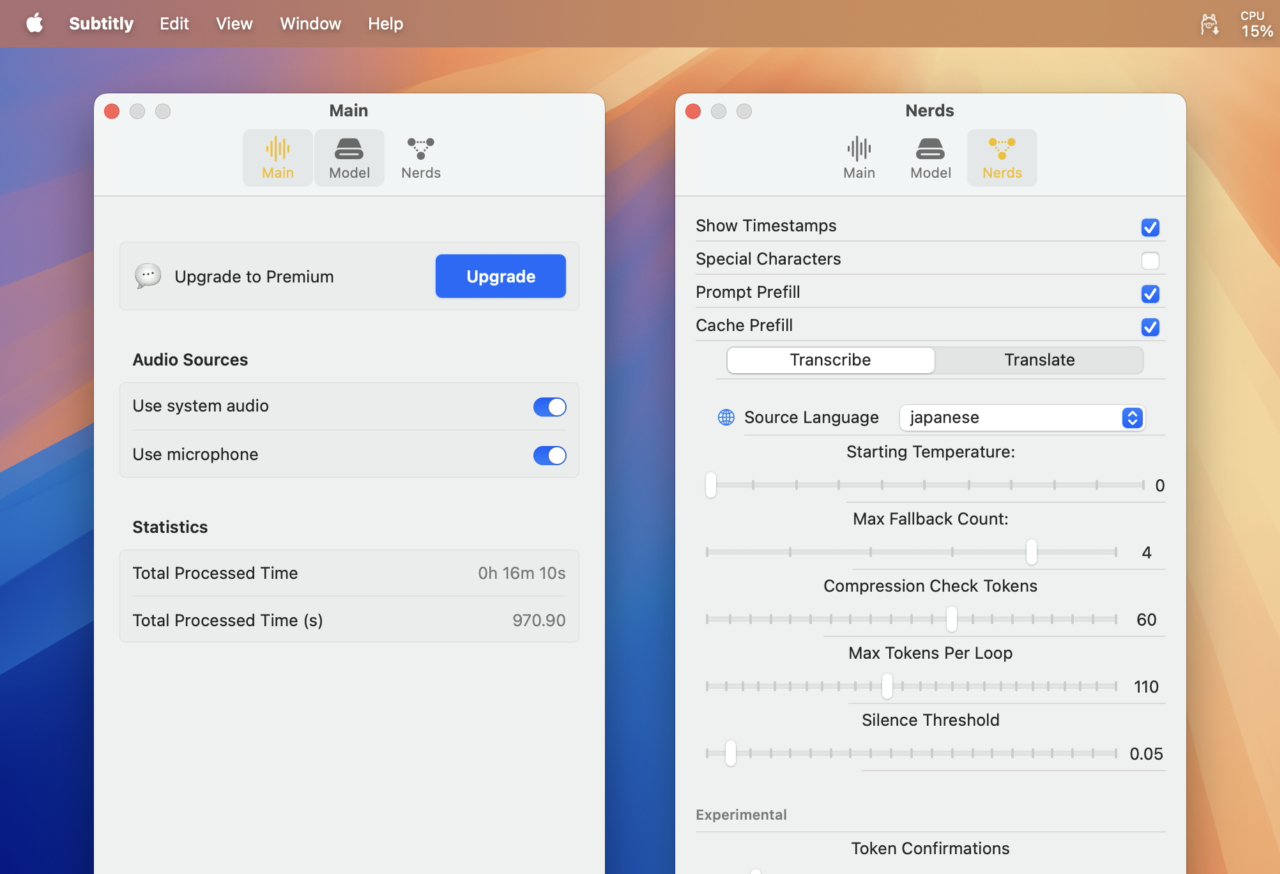Click the Max Fallback Count value 4
The width and height of the screenshot is (1280, 874).
pos(1147,553)
